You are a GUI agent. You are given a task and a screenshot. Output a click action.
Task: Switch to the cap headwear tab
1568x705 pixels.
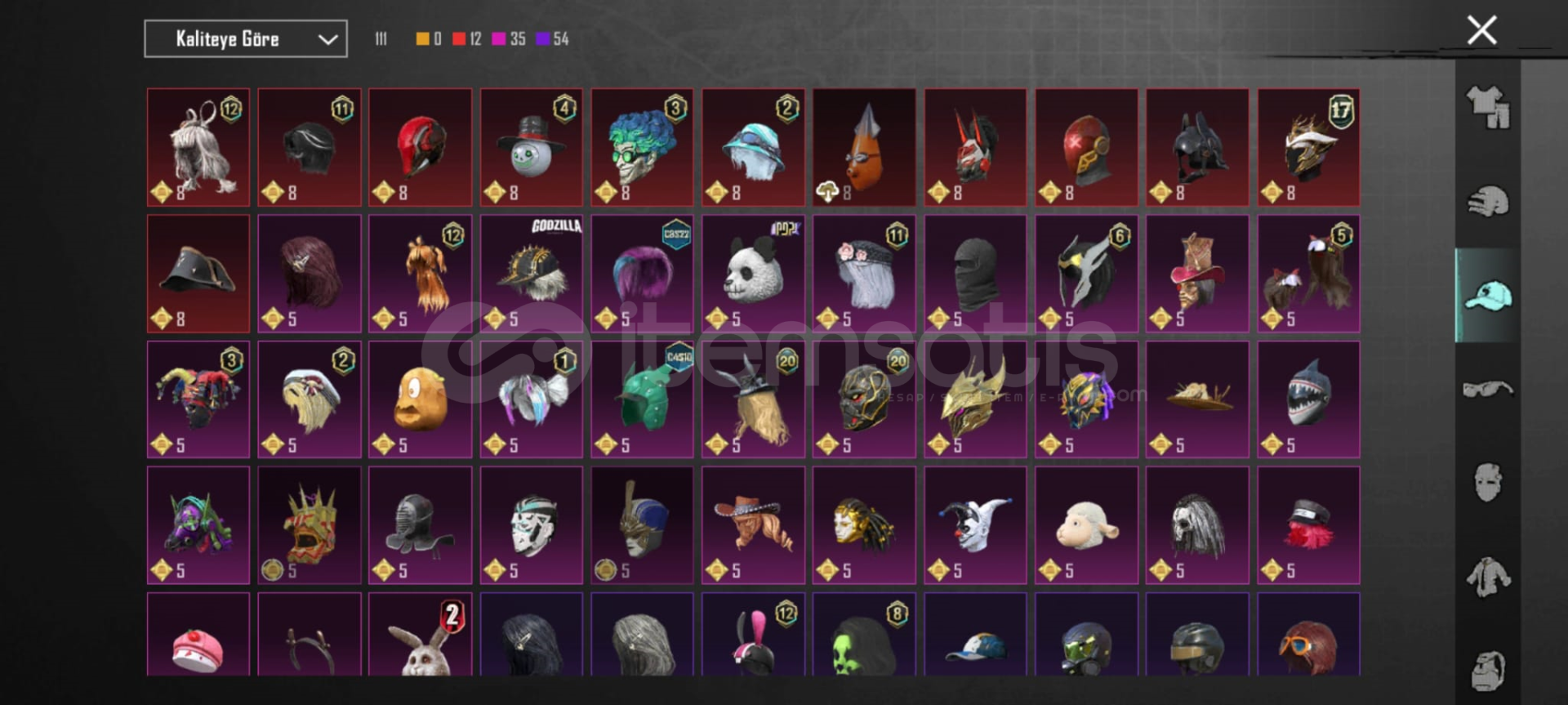pyautogui.click(x=1488, y=295)
